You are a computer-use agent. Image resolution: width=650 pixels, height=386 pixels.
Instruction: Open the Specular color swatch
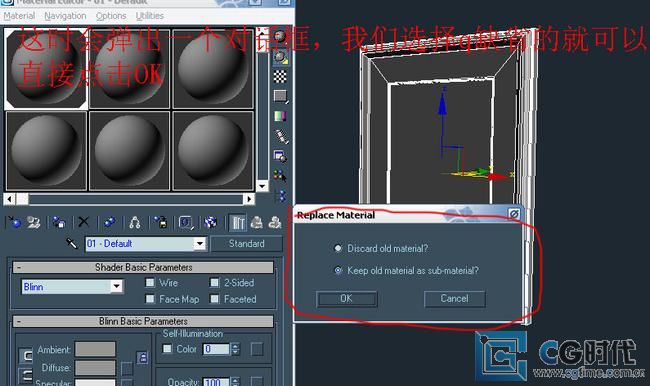[95, 382]
